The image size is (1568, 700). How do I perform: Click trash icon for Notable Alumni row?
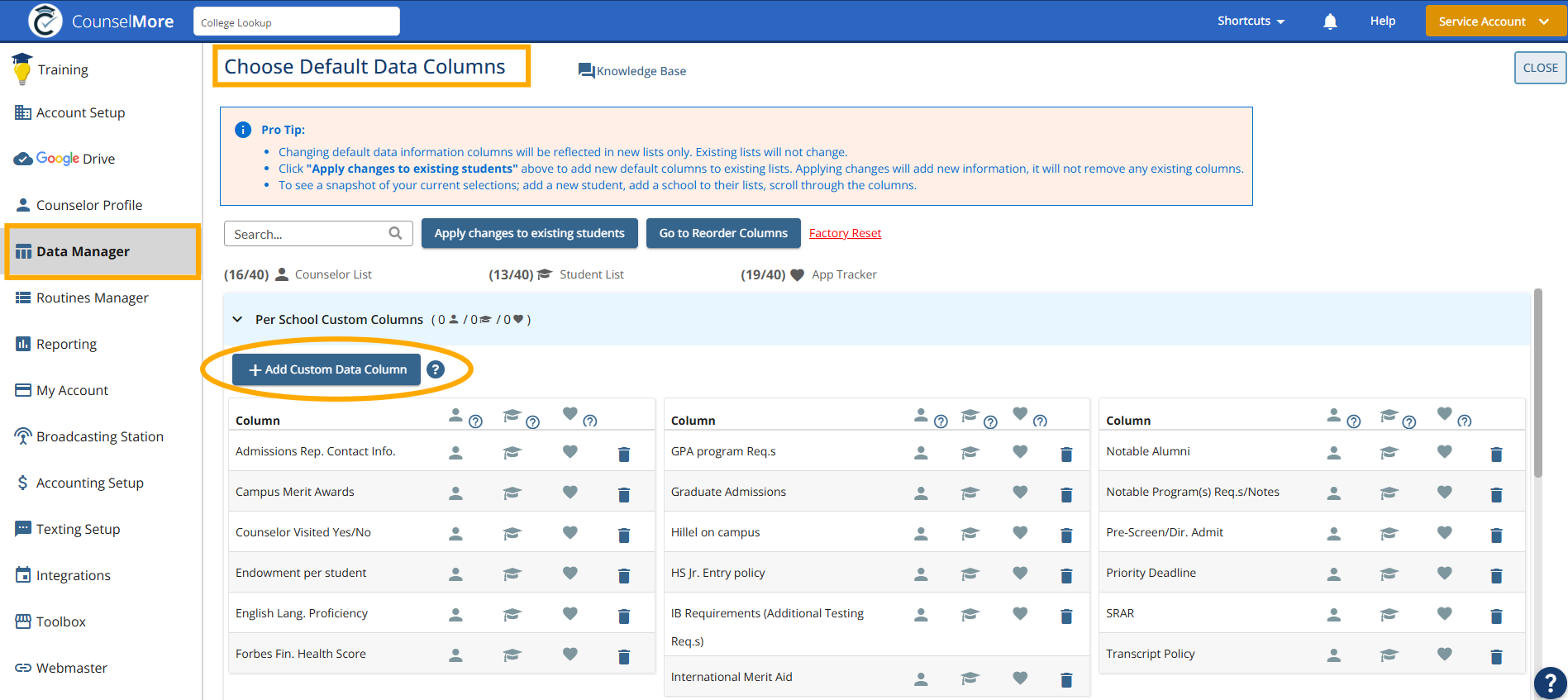(x=1495, y=454)
